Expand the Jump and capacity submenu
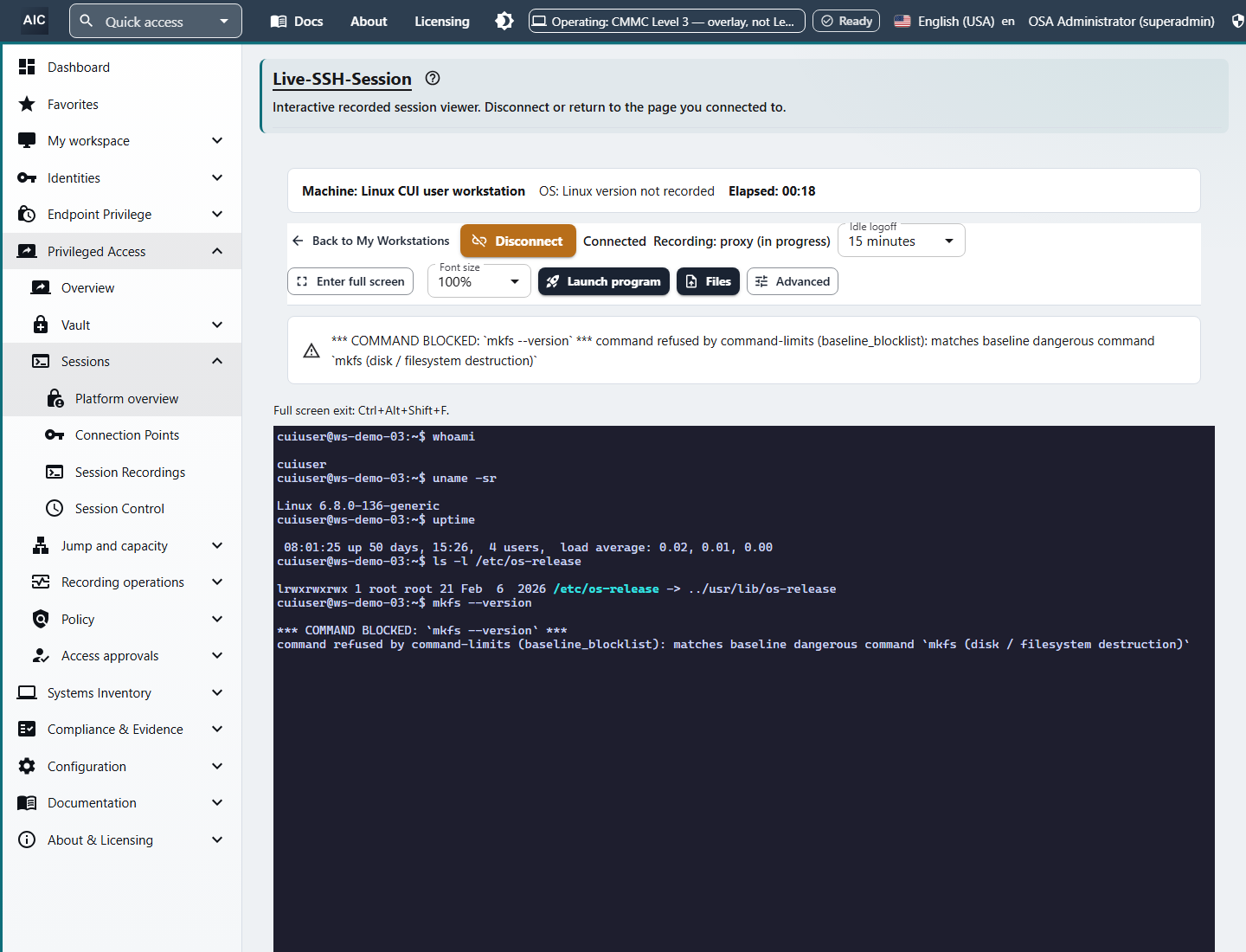 coord(217,545)
